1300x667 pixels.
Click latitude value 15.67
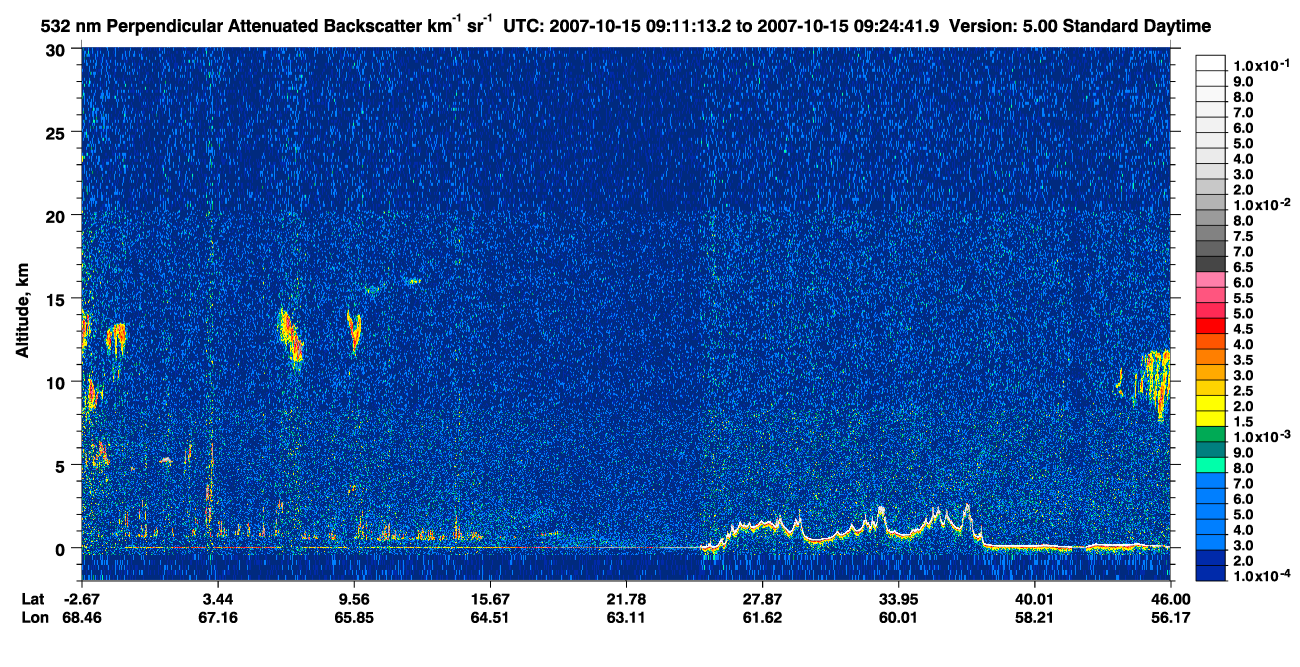[x=490, y=598]
